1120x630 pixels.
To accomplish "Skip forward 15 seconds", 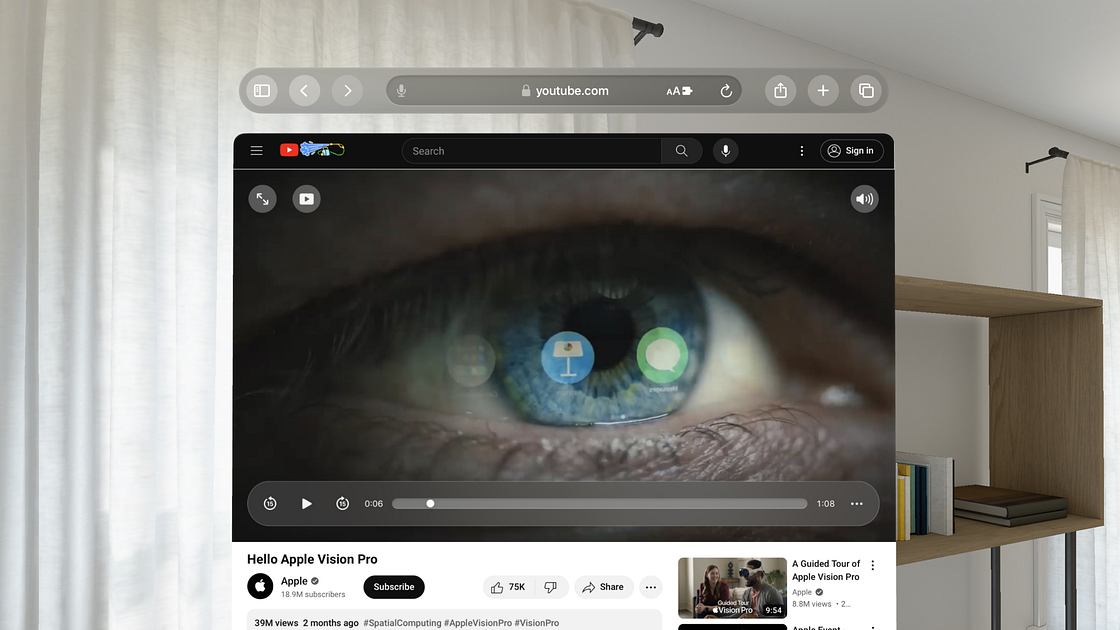I will click(343, 504).
